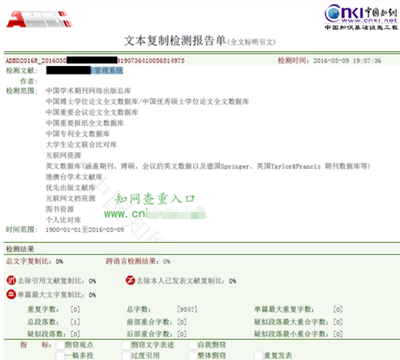Select 大学生论文联合比对库 entry

(81, 145)
